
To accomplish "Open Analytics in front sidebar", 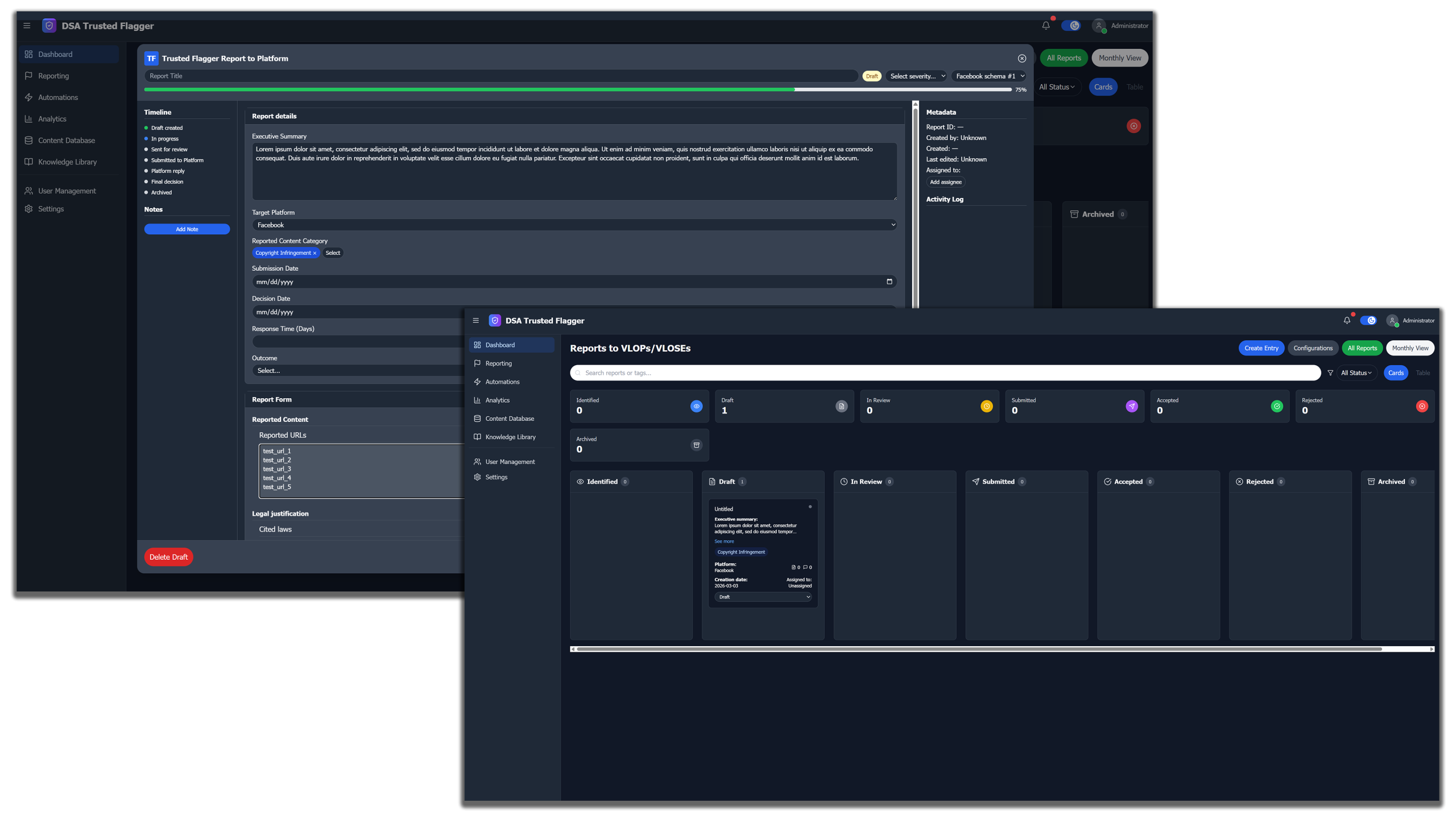I will (497, 400).
